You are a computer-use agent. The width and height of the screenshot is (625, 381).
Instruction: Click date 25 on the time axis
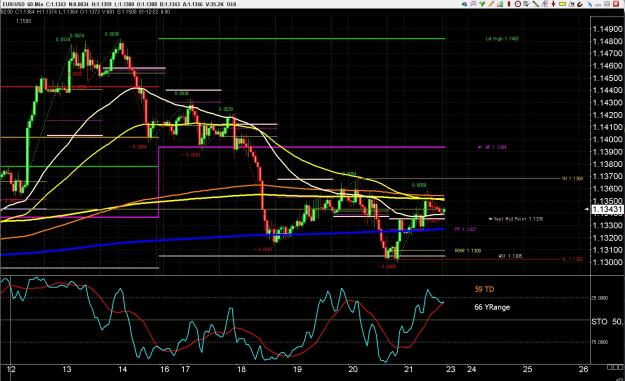527,369
